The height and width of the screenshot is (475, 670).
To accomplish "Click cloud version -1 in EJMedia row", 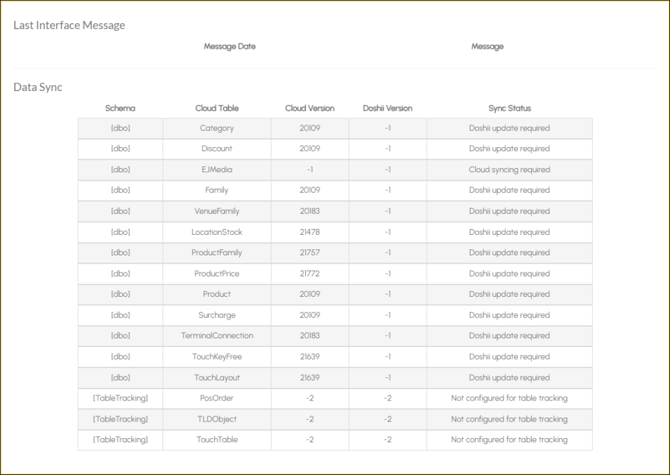I will click(310, 170).
